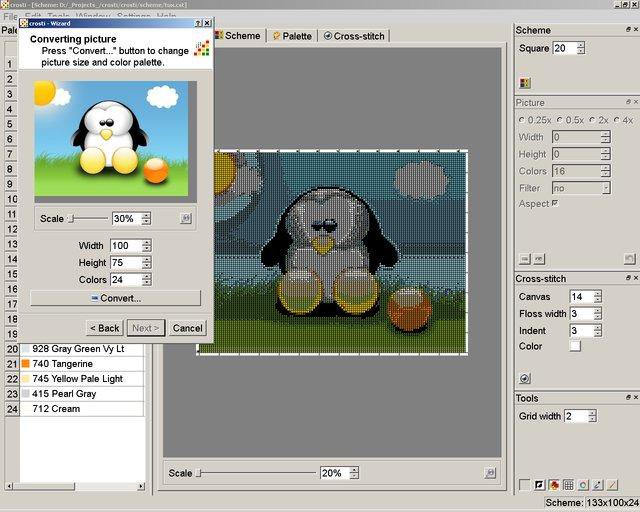Viewport: 640px width, 512px height.
Task: Switch to the Scheme tab
Action: click(x=239, y=36)
